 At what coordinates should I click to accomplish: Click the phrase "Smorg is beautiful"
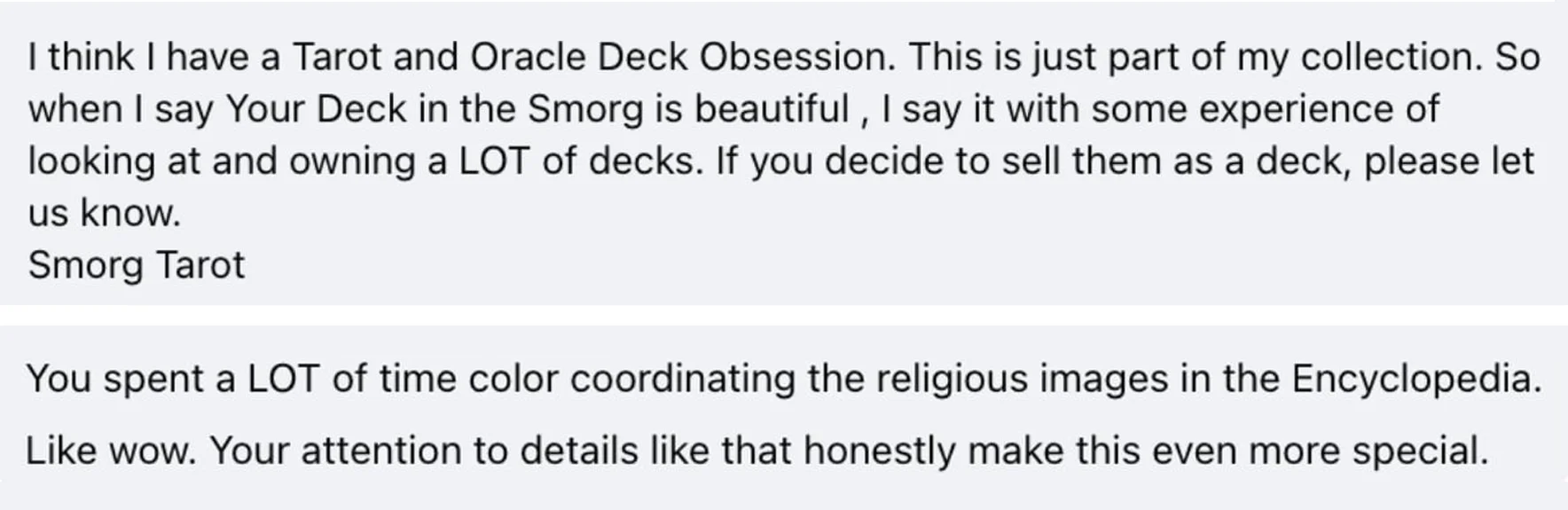pos(688,109)
